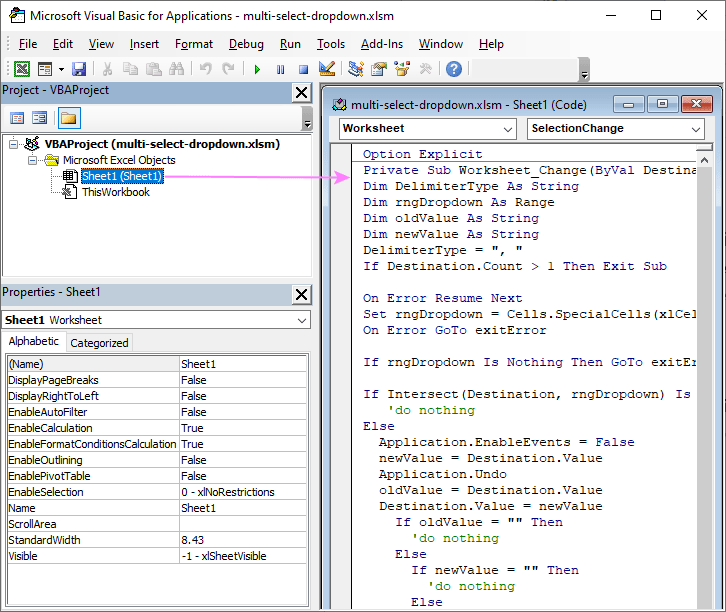This screenshot has width=726, height=612.
Task: Click the Toolbox wrench icon
Action: (x=425, y=69)
